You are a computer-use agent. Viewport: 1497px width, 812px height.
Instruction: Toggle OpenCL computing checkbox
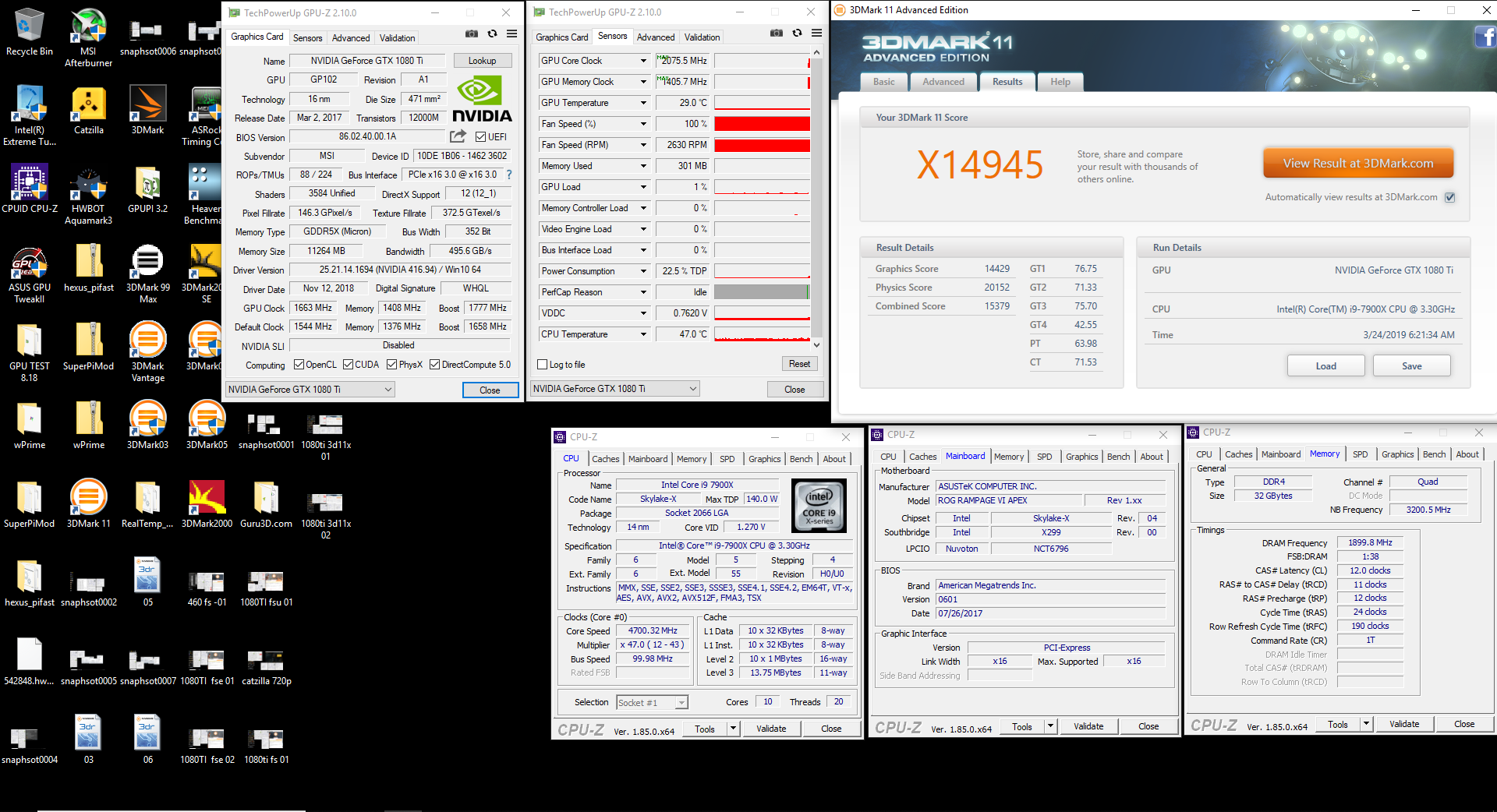pos(299,365)
